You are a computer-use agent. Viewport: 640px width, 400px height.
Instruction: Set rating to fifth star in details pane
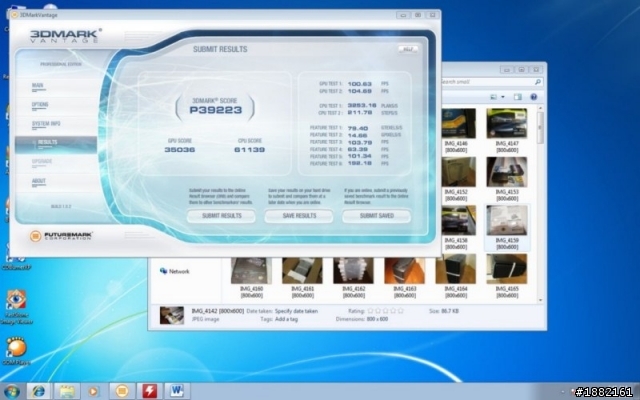(x=400, y=311)
